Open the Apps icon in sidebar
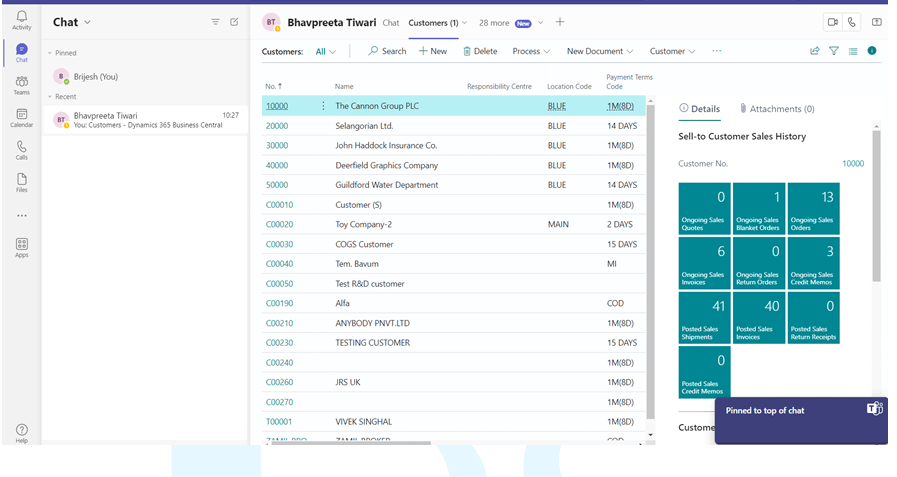This screenshot has height=477, width=897. [22, 248]
